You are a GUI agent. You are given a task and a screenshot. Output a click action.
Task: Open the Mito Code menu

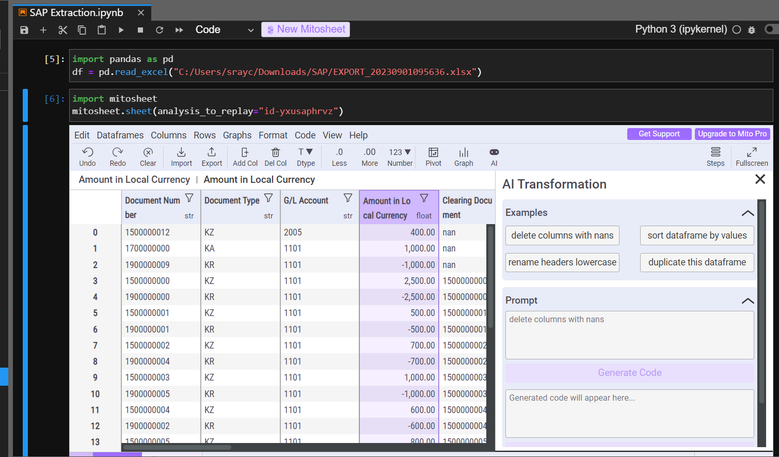pyautogui.click(x=305, y=135)
